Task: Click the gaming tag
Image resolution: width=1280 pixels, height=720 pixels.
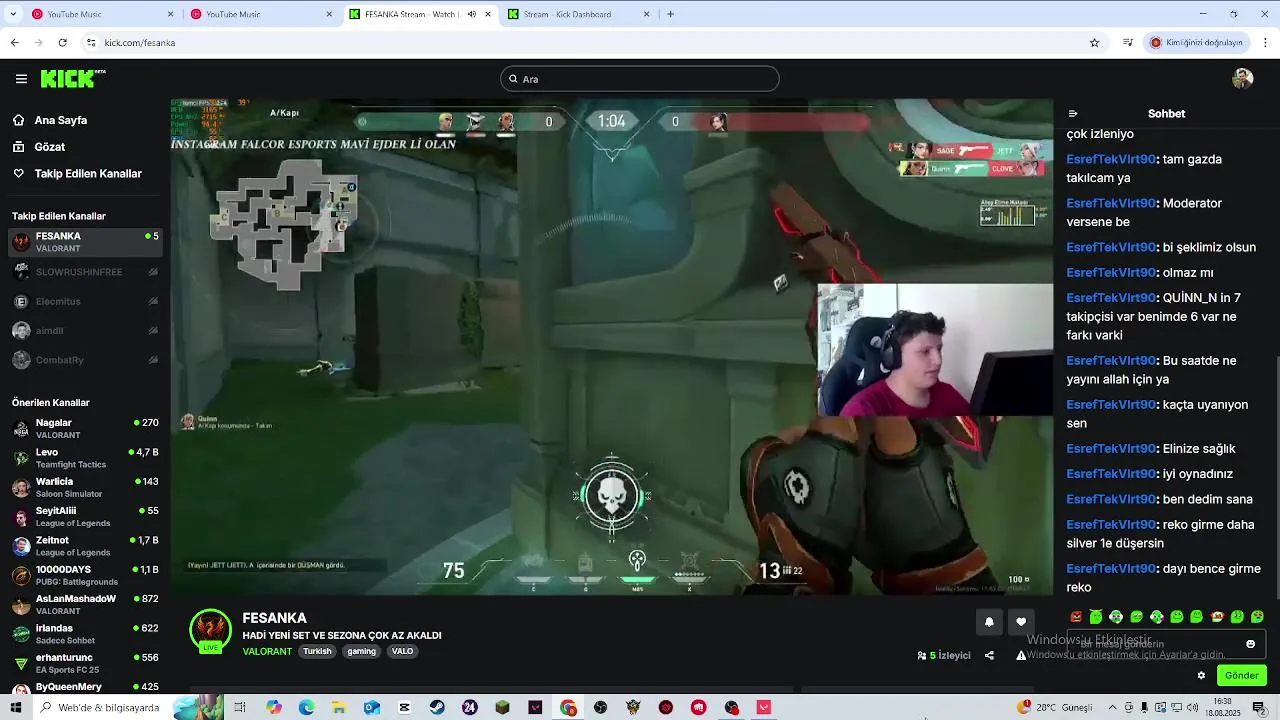Action: point(361,651)
